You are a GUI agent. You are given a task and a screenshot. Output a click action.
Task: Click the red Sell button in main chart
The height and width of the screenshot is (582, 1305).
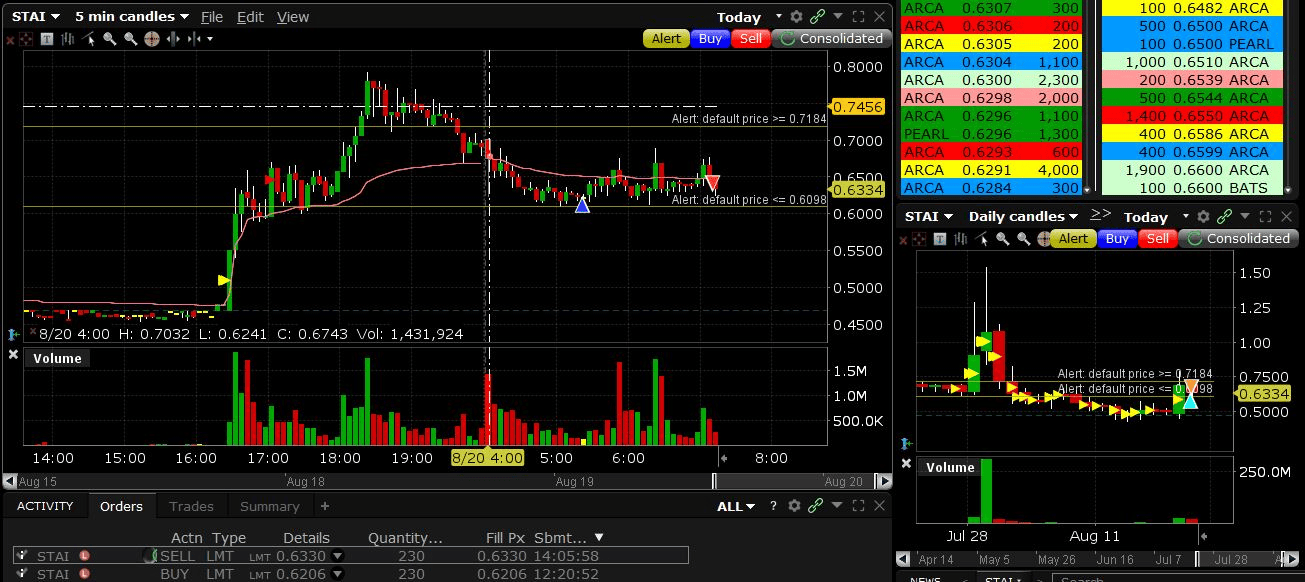[x=750, y=39]
